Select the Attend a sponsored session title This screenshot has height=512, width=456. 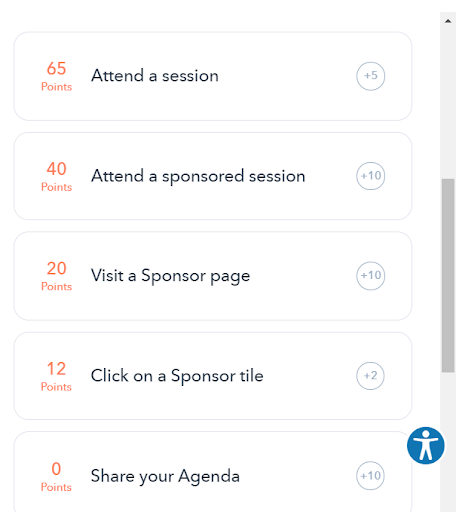tap(198, 176)
